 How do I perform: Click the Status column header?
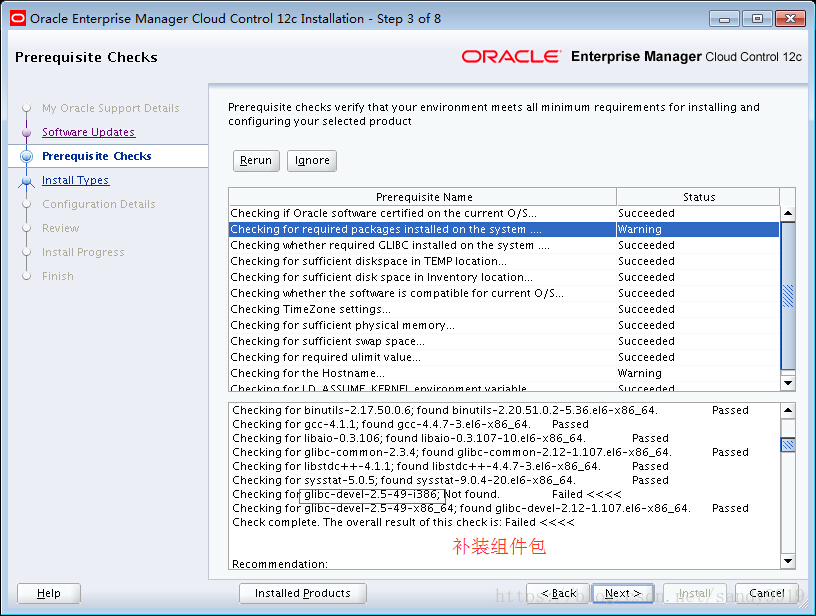click(x=698, y=197)
